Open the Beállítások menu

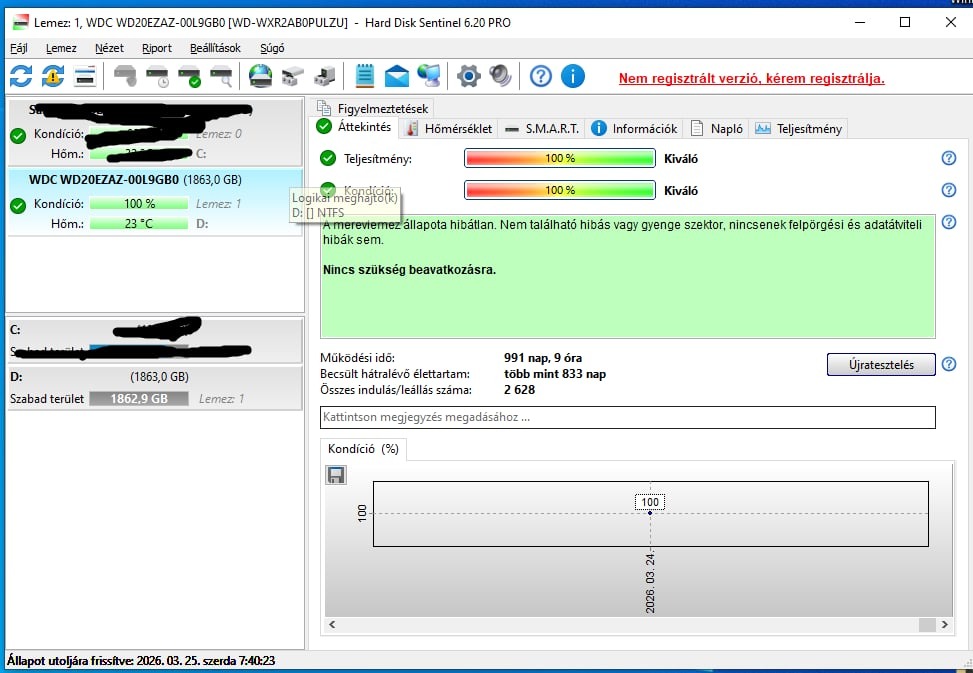point(215,48)
